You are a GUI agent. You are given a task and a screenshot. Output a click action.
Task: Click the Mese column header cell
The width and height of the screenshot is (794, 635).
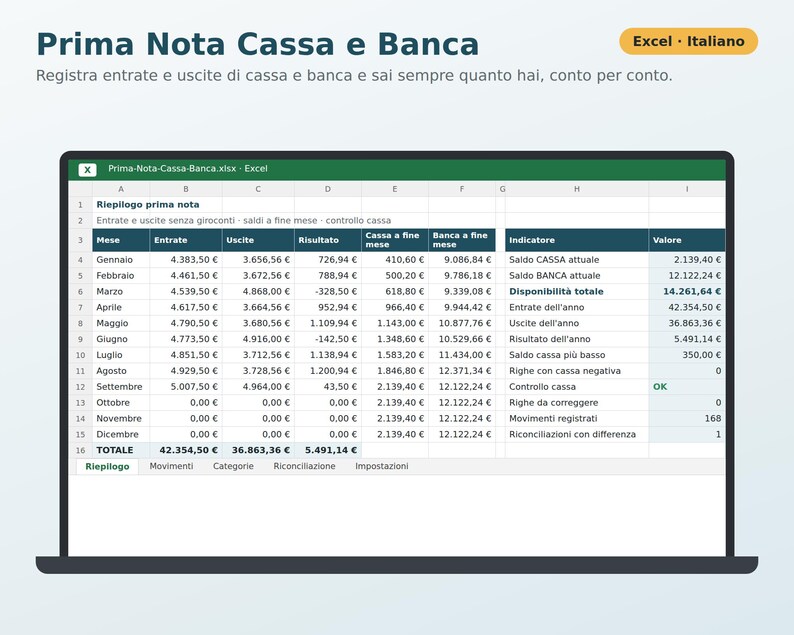(x=121, y=240)
